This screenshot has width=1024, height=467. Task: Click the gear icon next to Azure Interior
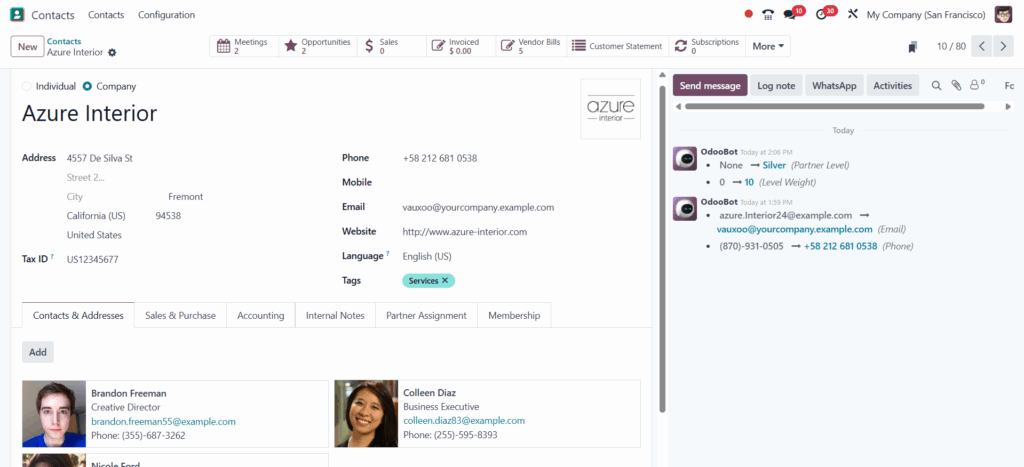[112, 52]
